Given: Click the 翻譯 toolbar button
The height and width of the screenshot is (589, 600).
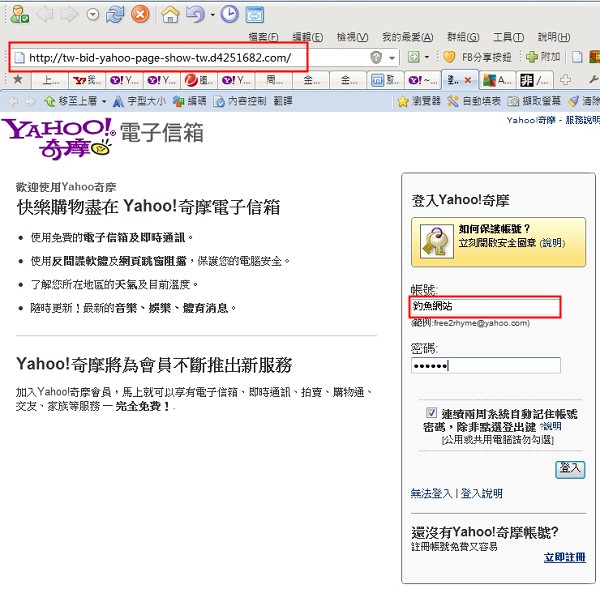Looking at the screenshot, I should 283,101.
